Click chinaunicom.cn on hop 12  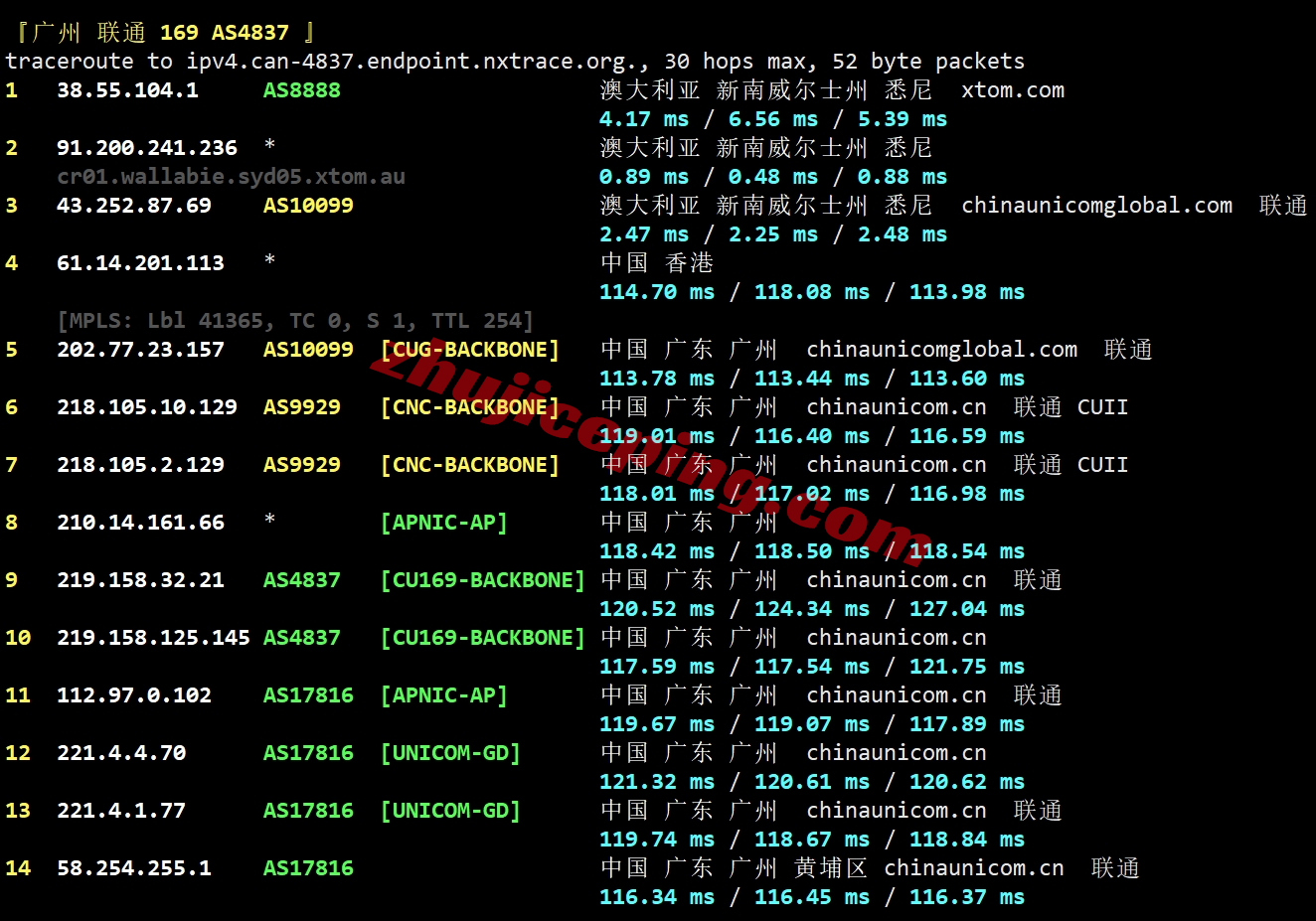897,753
